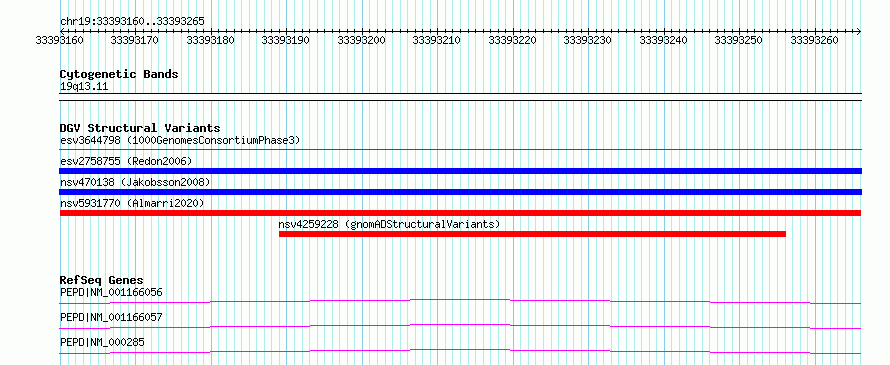This screenshot has height=365, width=890.
Task: Click the 19q13.11 band label
Action: click(x=84, y=87)
